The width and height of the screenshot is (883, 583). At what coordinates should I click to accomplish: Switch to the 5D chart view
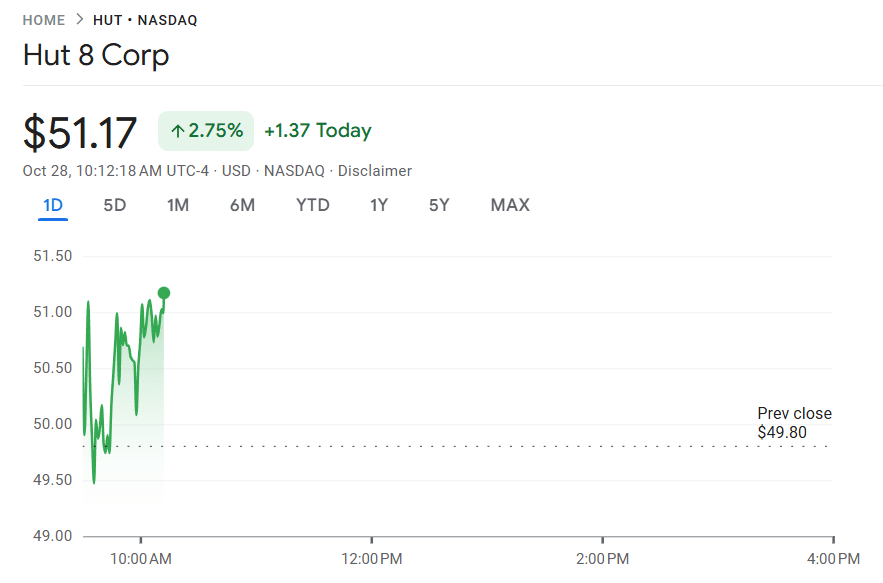[x=114, y=205]
